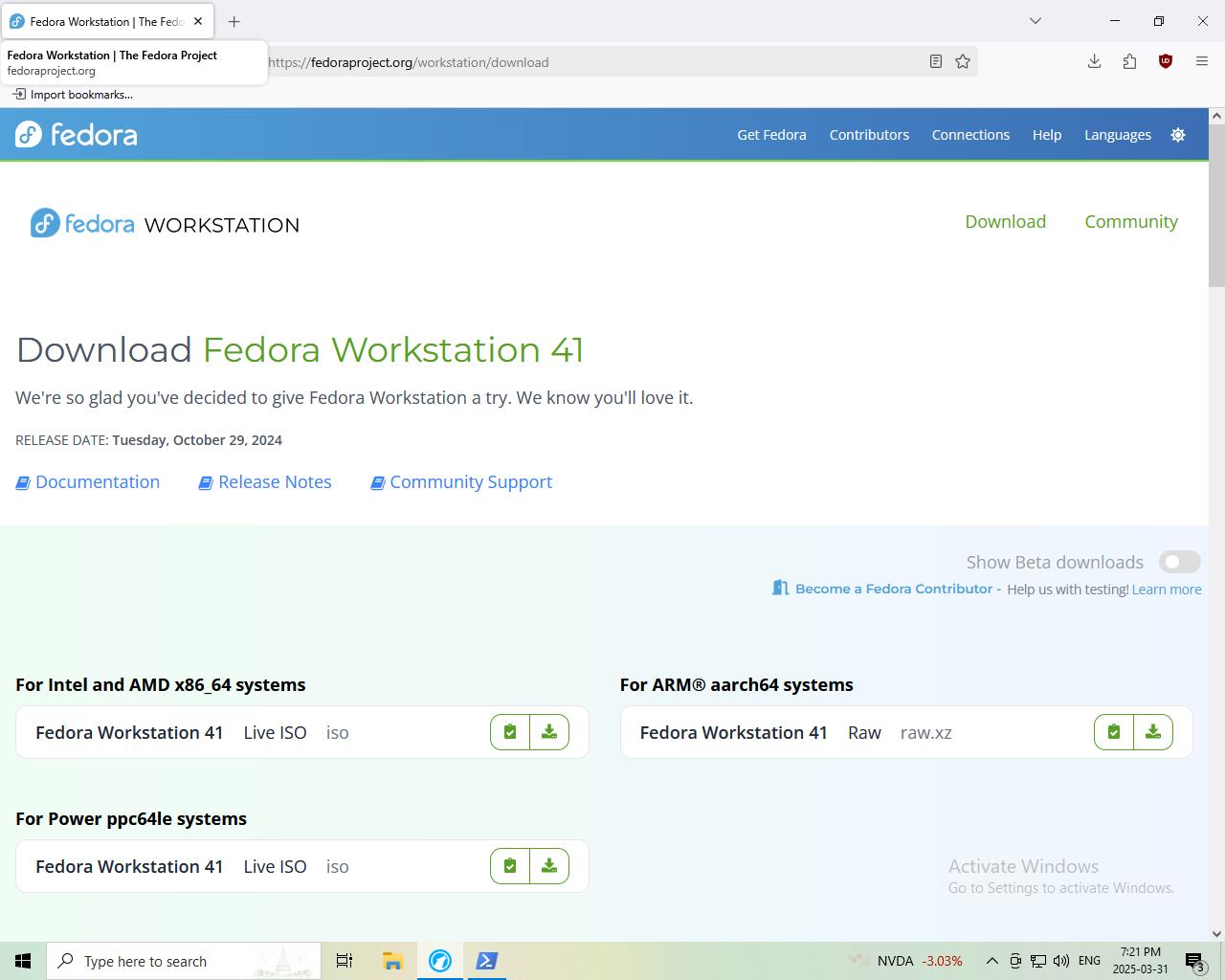Click the uBlock Origin shield icon

tap(1166, 62)
